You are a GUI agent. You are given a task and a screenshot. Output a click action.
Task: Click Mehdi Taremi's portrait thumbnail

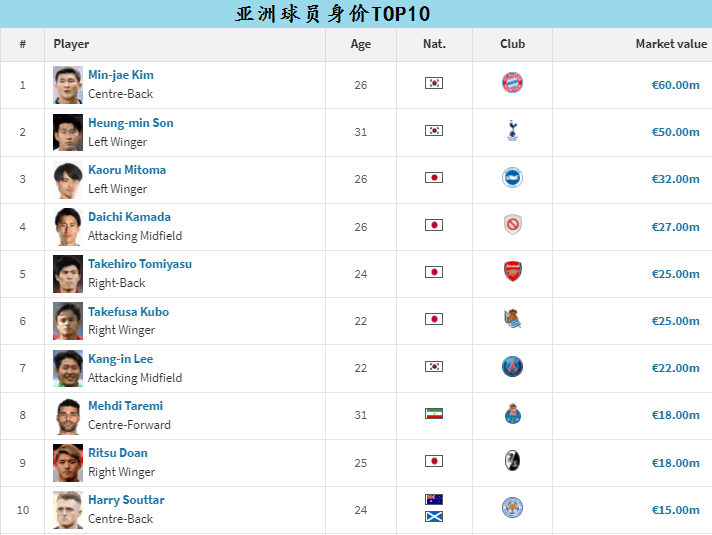68,415
